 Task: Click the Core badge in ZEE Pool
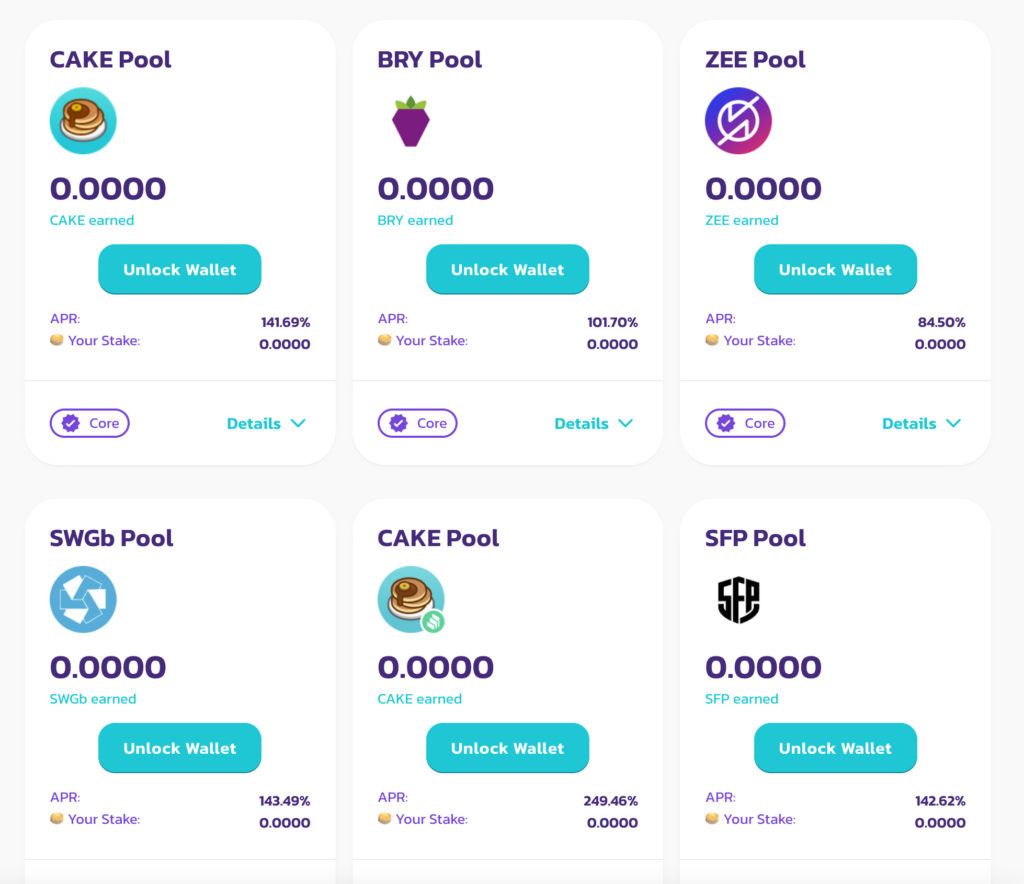click(x=745, y=423)
